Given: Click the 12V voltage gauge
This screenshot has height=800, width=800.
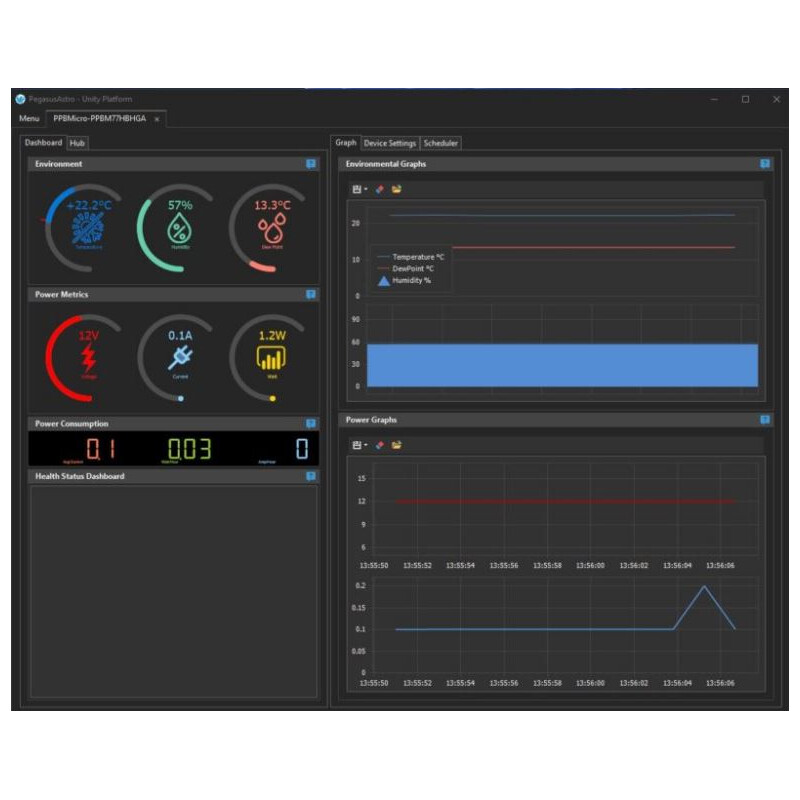Looking at the screenshot, I should click(87, 357).
